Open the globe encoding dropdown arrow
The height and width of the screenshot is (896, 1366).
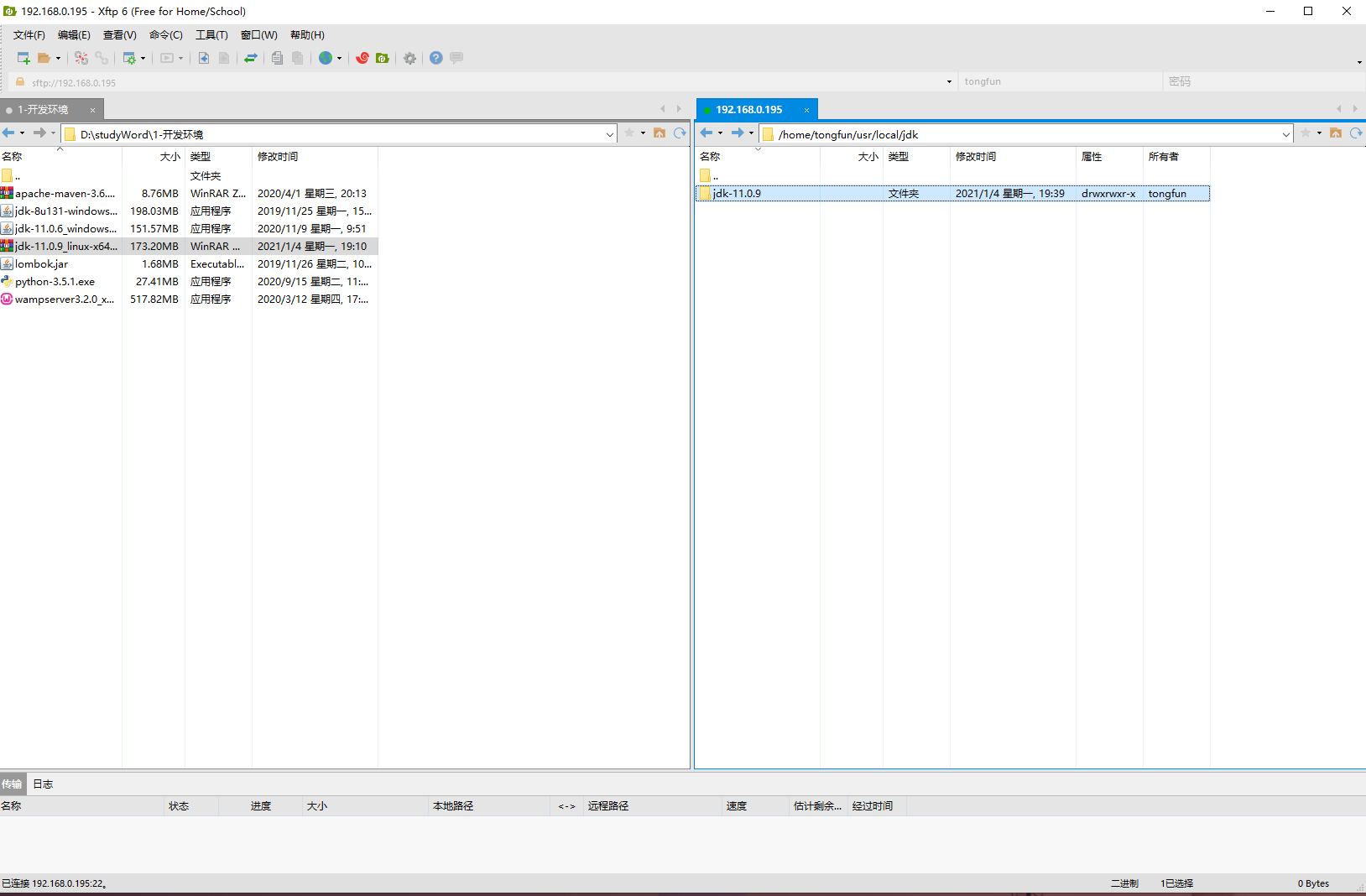[339, 59]
